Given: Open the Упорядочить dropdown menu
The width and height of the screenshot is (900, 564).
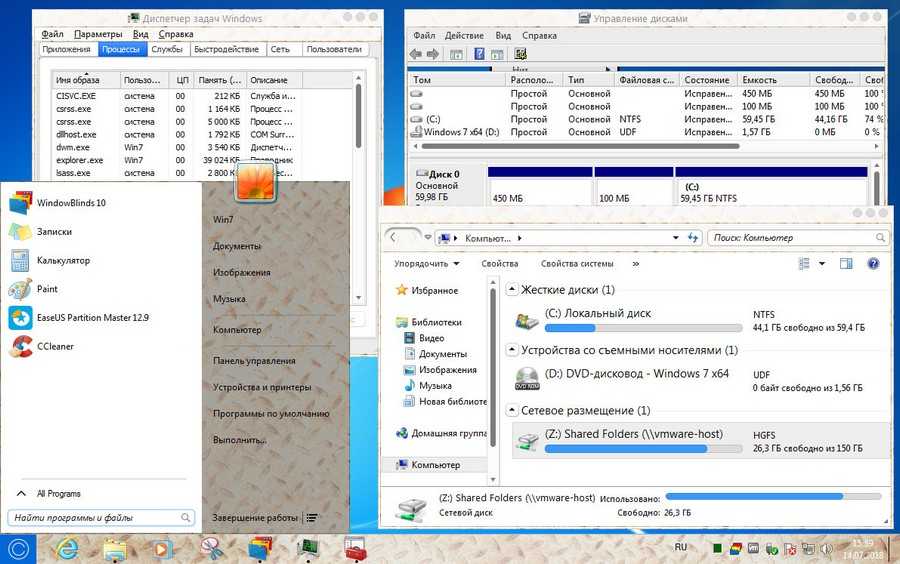Looking at the screenshot, I should (427, 264).
